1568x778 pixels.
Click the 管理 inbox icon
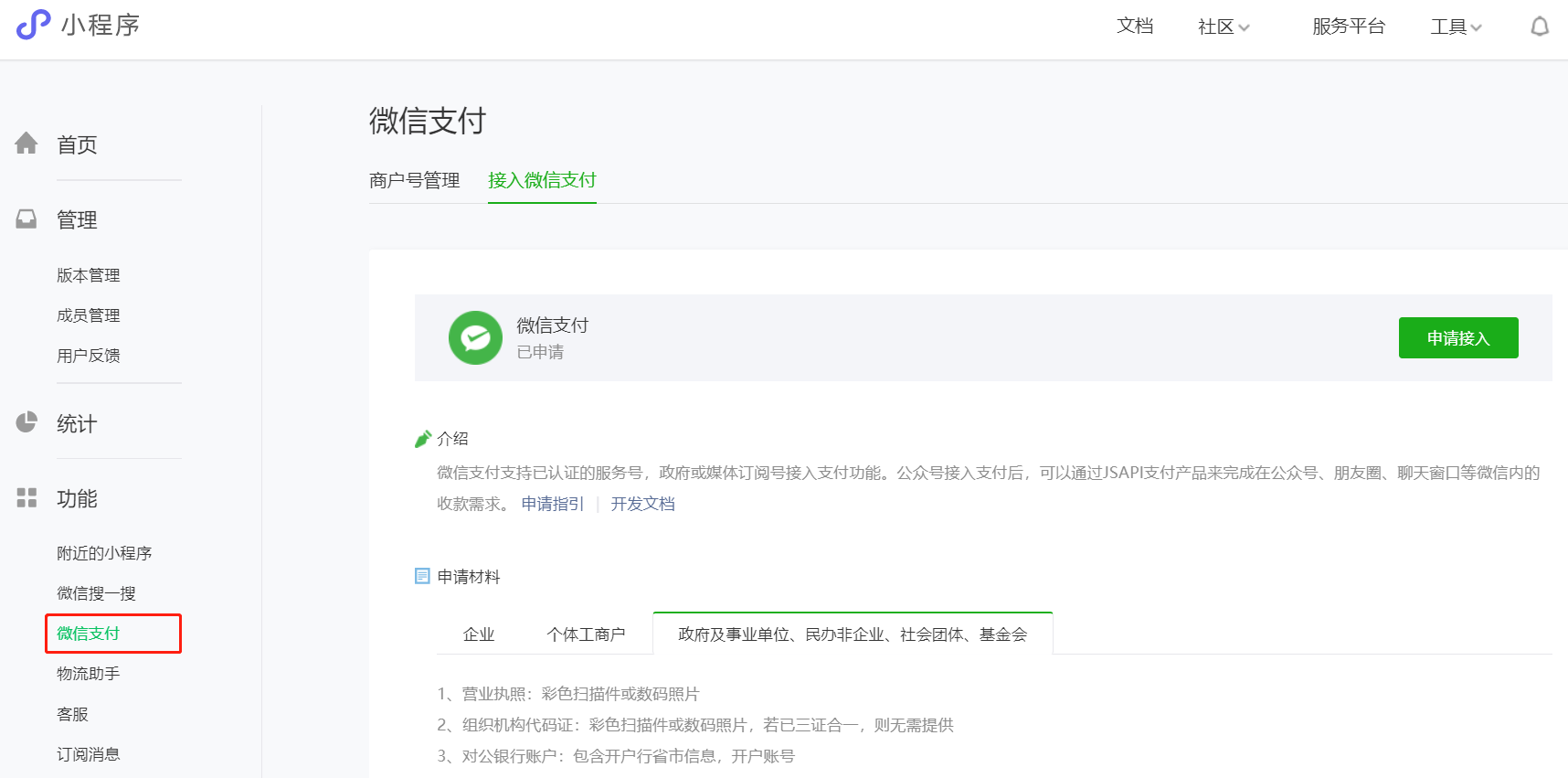pos(26,218)
